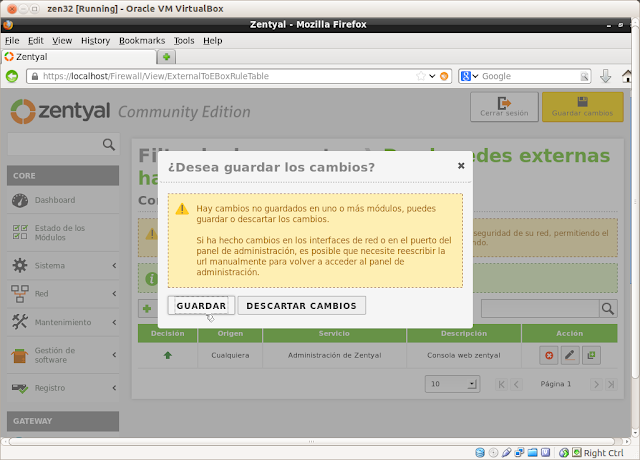This screenshot has height=460, width=640.
Task: Open Dashboard in sidebar
Action: [x=55, y=200]
